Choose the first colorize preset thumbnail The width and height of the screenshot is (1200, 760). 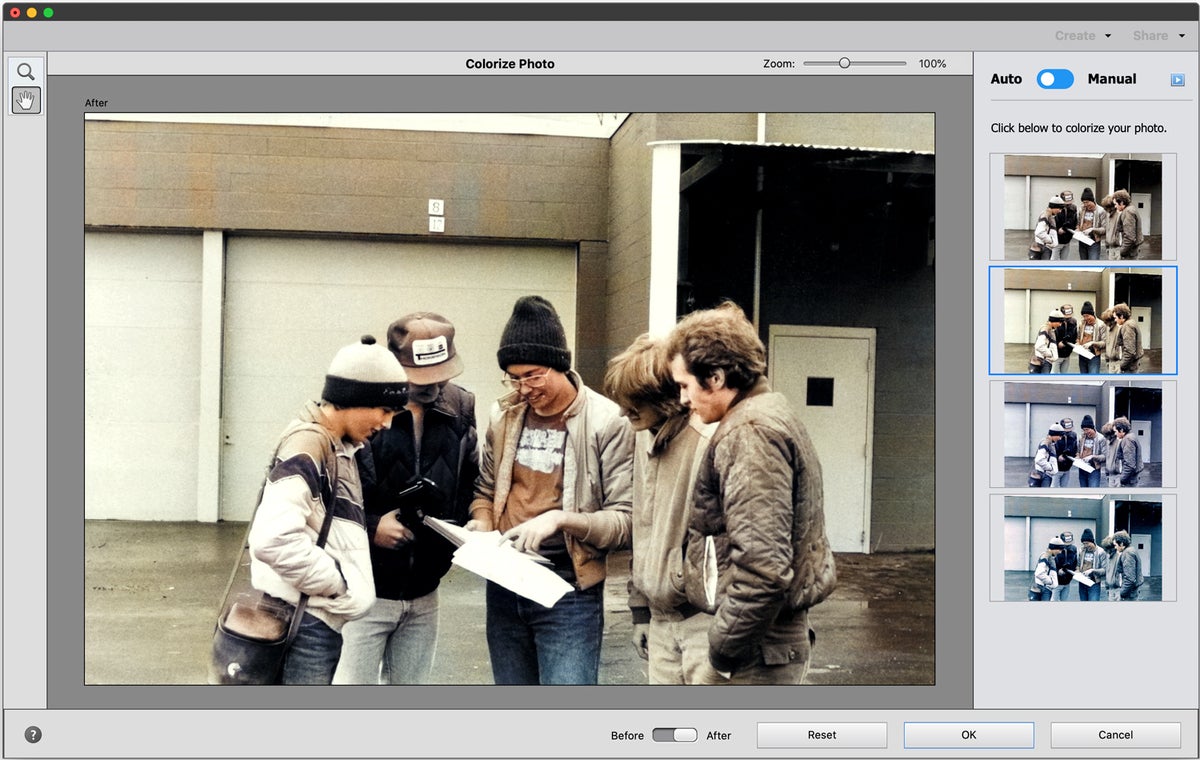(x=1083, y=207)
